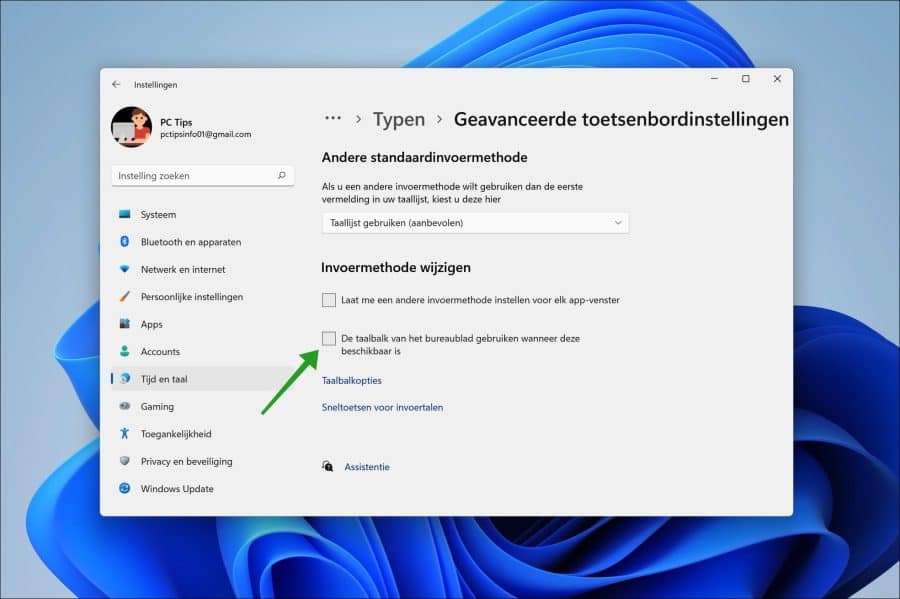The width and height of the screenshot is (900, 599).
Task: Click the Toegankelijkheid figure icon
Action: [125, 433]
